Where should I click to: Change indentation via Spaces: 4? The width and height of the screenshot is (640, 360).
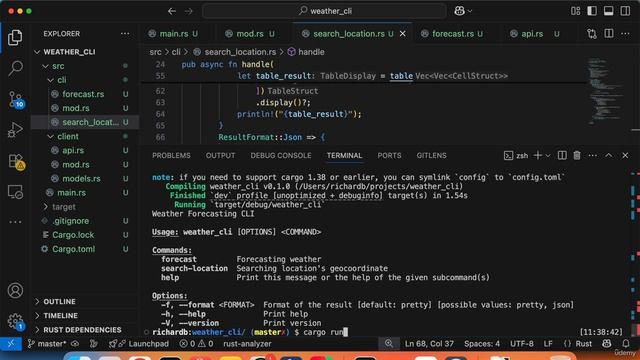[482, 344]
